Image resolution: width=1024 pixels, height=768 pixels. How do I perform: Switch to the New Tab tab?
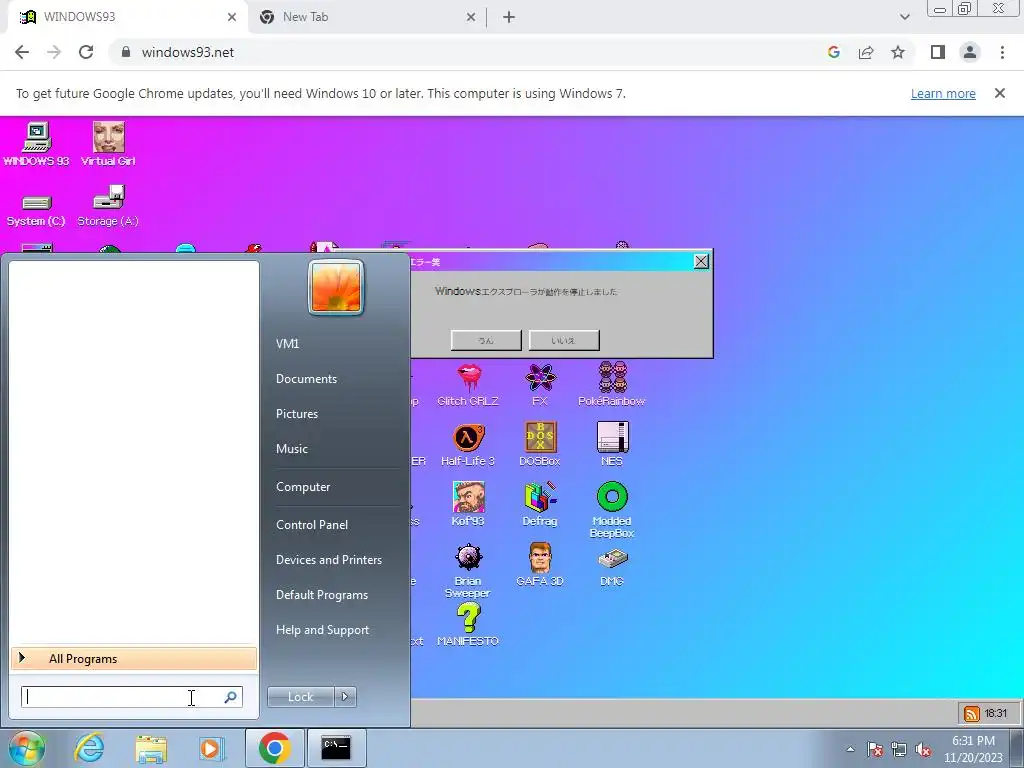[366, 18]
